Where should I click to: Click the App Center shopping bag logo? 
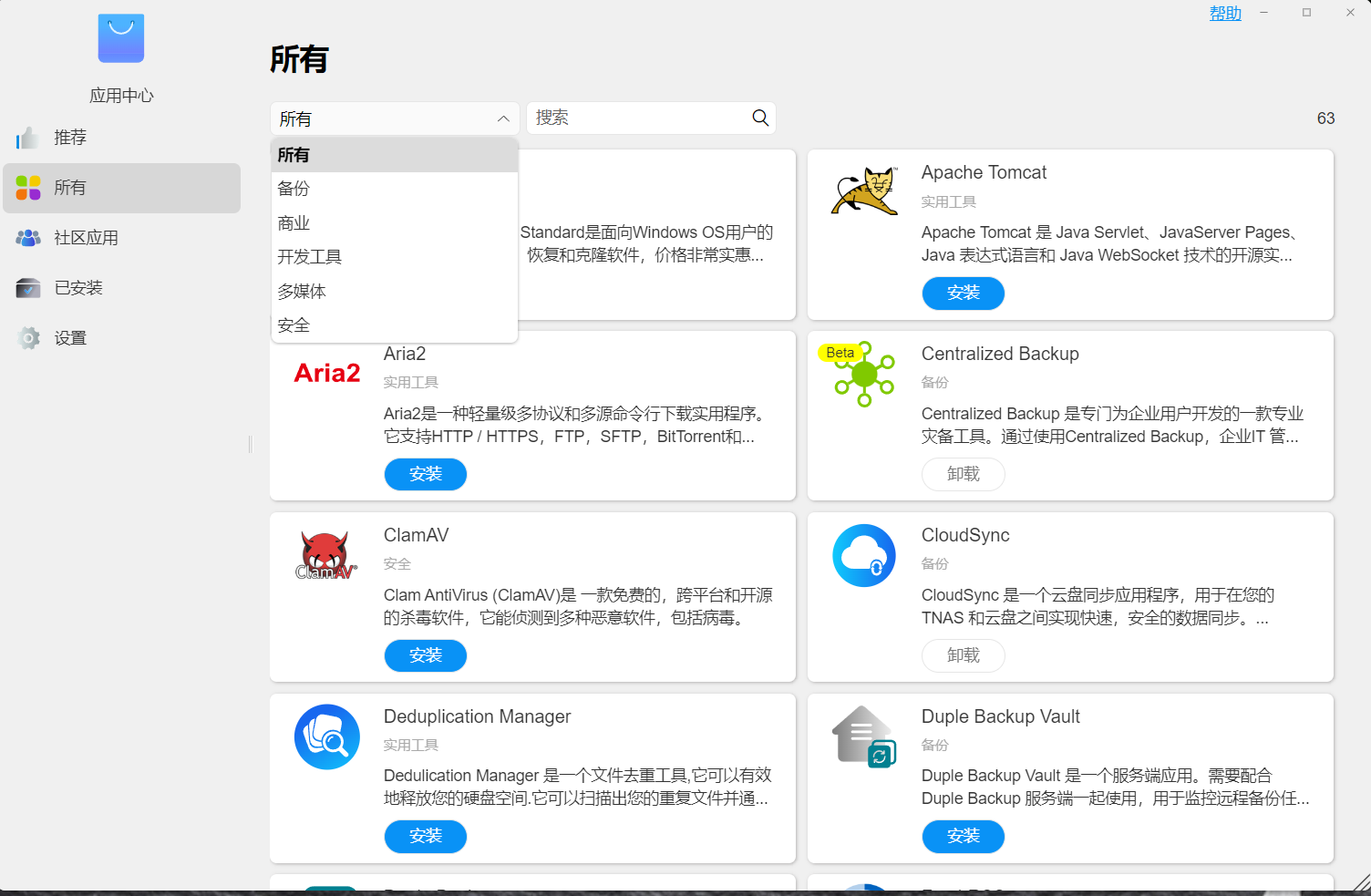[x=121, y=38]
